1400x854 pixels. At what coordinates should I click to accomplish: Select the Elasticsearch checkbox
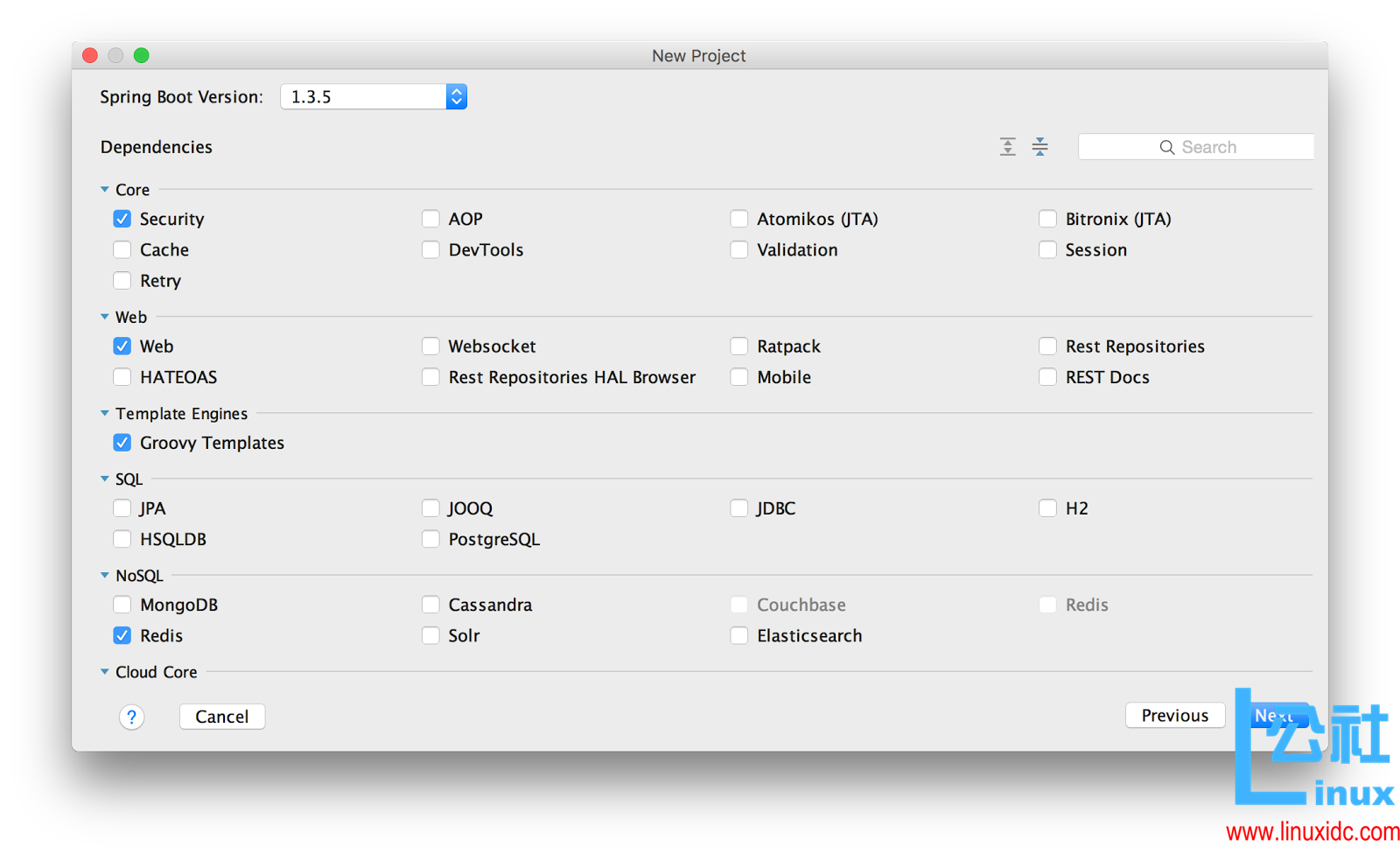739,636
